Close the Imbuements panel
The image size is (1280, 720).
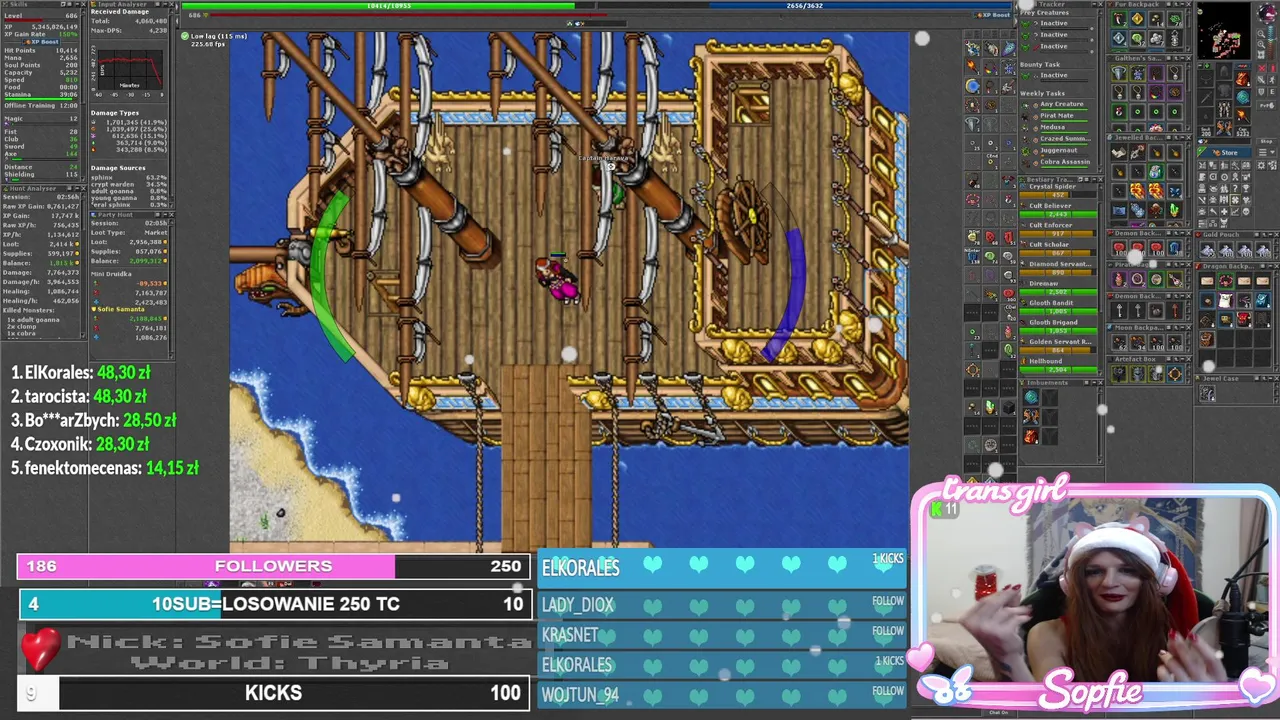[x=1100, y=383]
